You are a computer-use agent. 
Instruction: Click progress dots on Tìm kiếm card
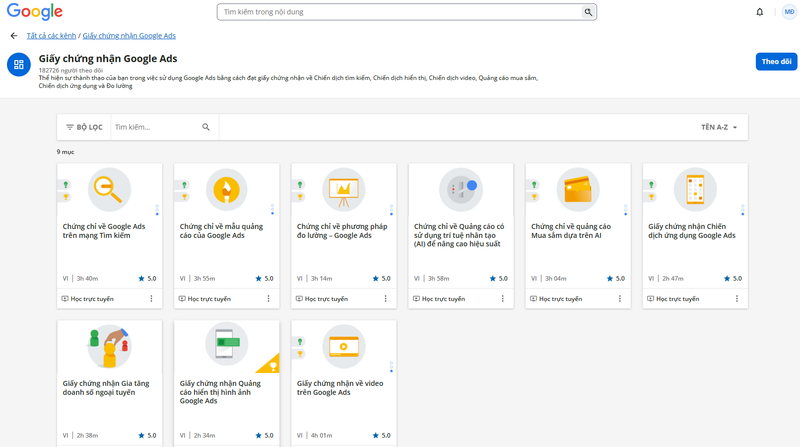157,210
